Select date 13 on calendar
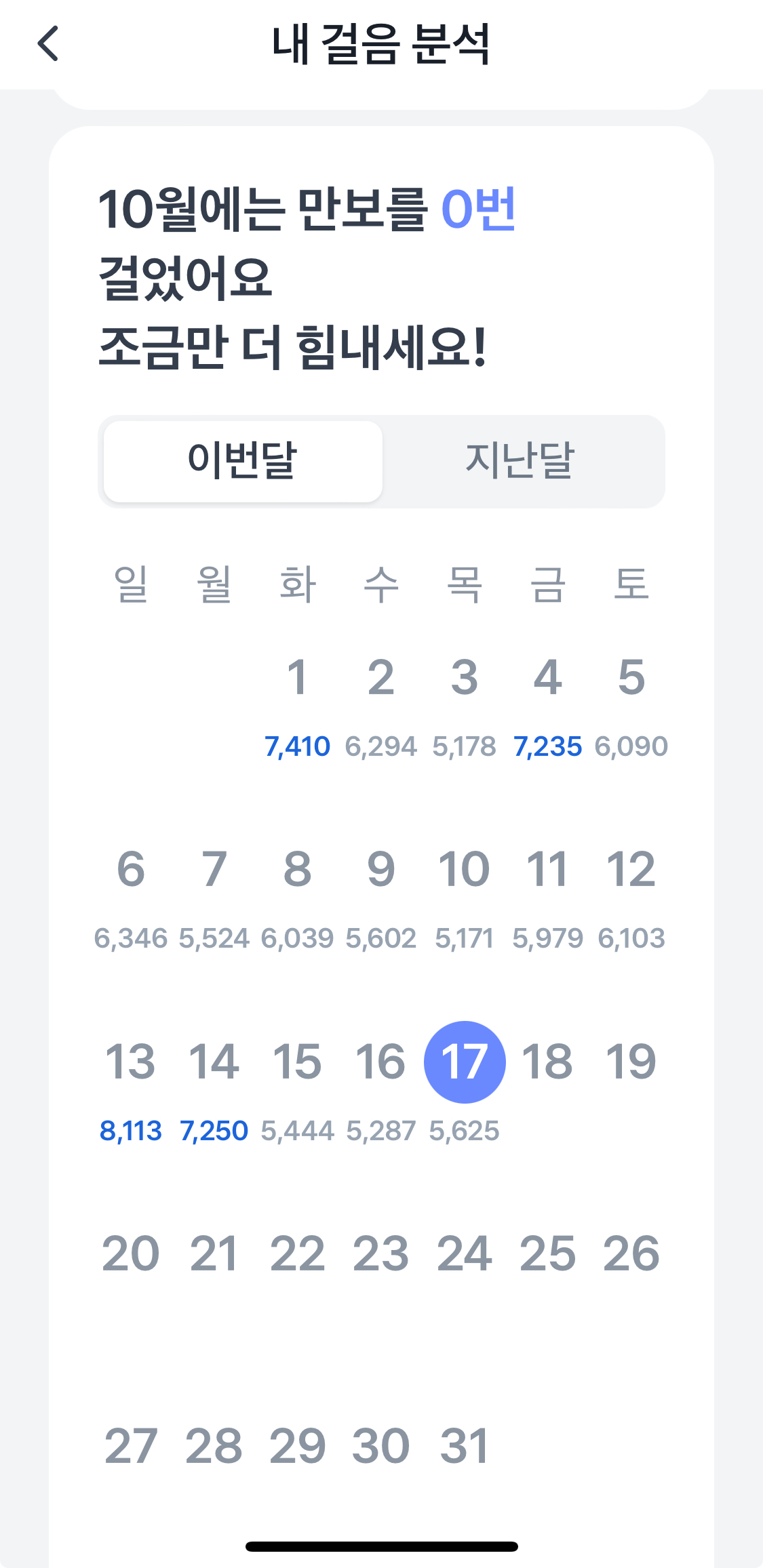 pyautogui.click(x=130, y=1062)
